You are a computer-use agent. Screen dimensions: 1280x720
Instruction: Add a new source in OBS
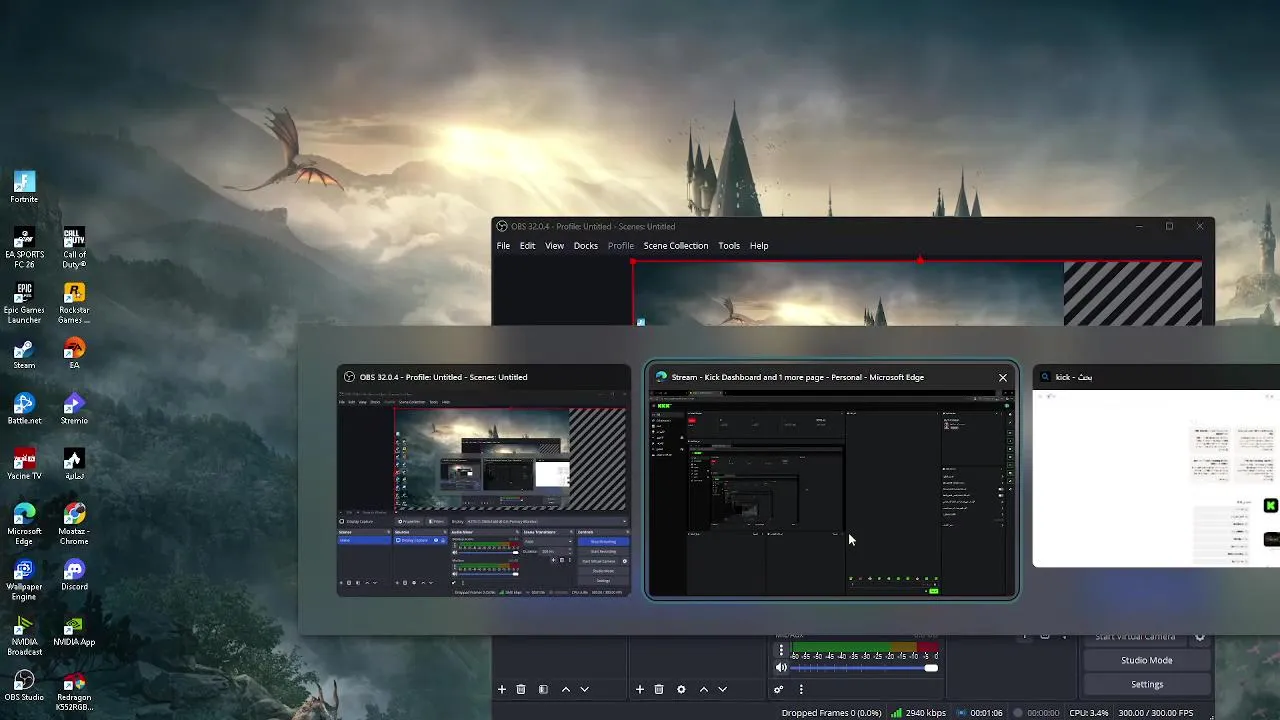point(640,689)
